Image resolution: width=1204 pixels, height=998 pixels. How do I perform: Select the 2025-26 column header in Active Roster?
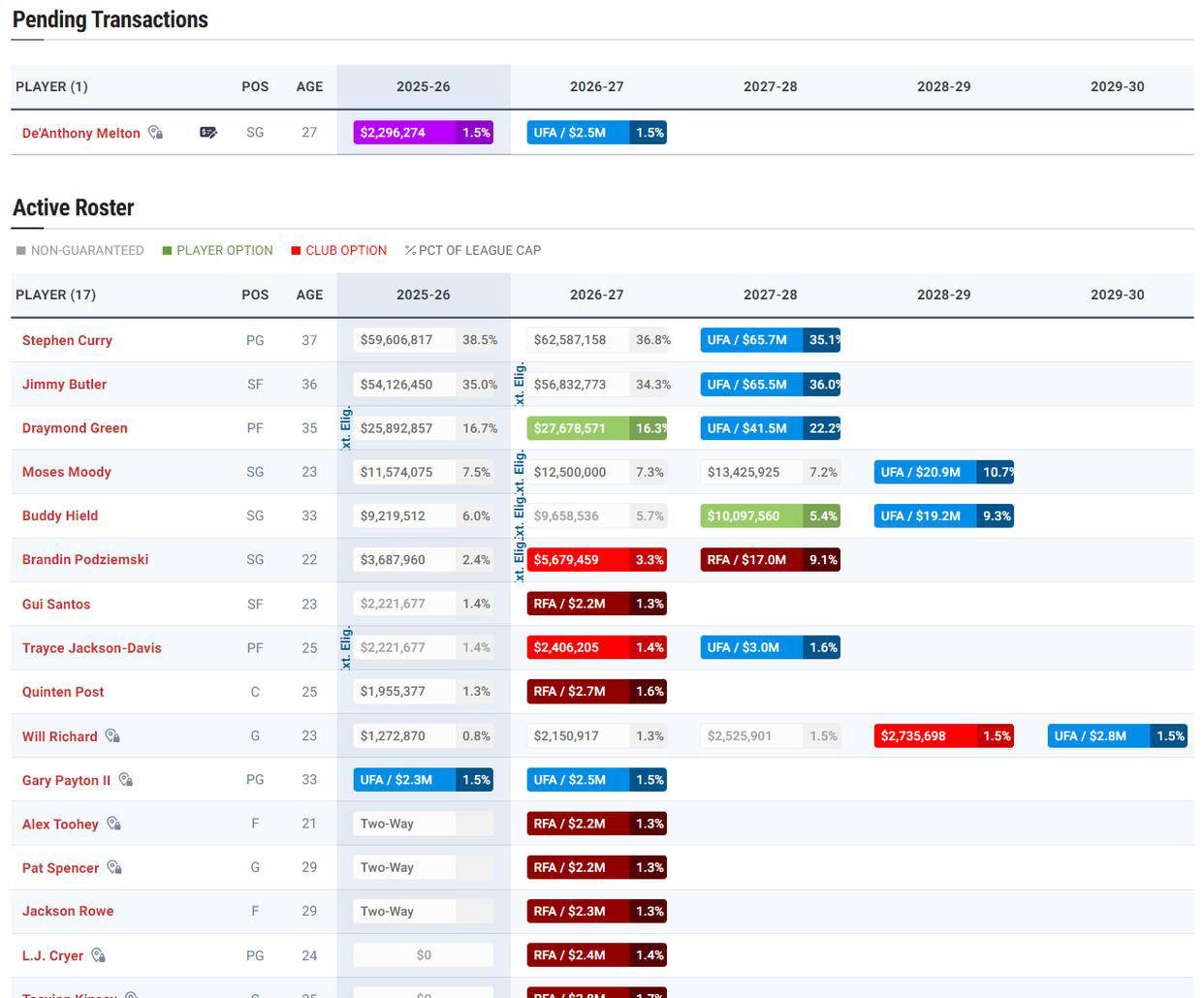tap(424, 295)
